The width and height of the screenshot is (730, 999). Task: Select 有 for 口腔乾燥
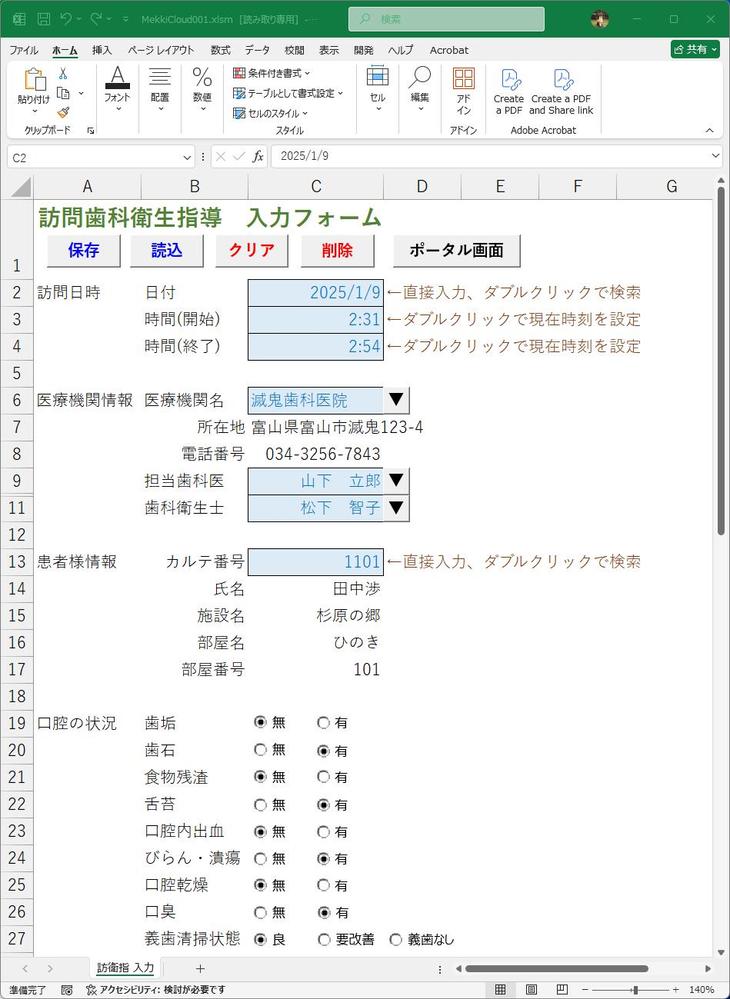point(324,886)
